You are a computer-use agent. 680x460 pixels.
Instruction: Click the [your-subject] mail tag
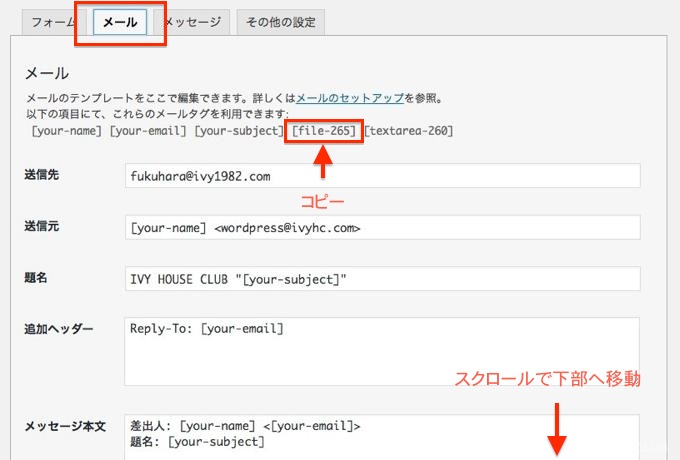[238, 131]
